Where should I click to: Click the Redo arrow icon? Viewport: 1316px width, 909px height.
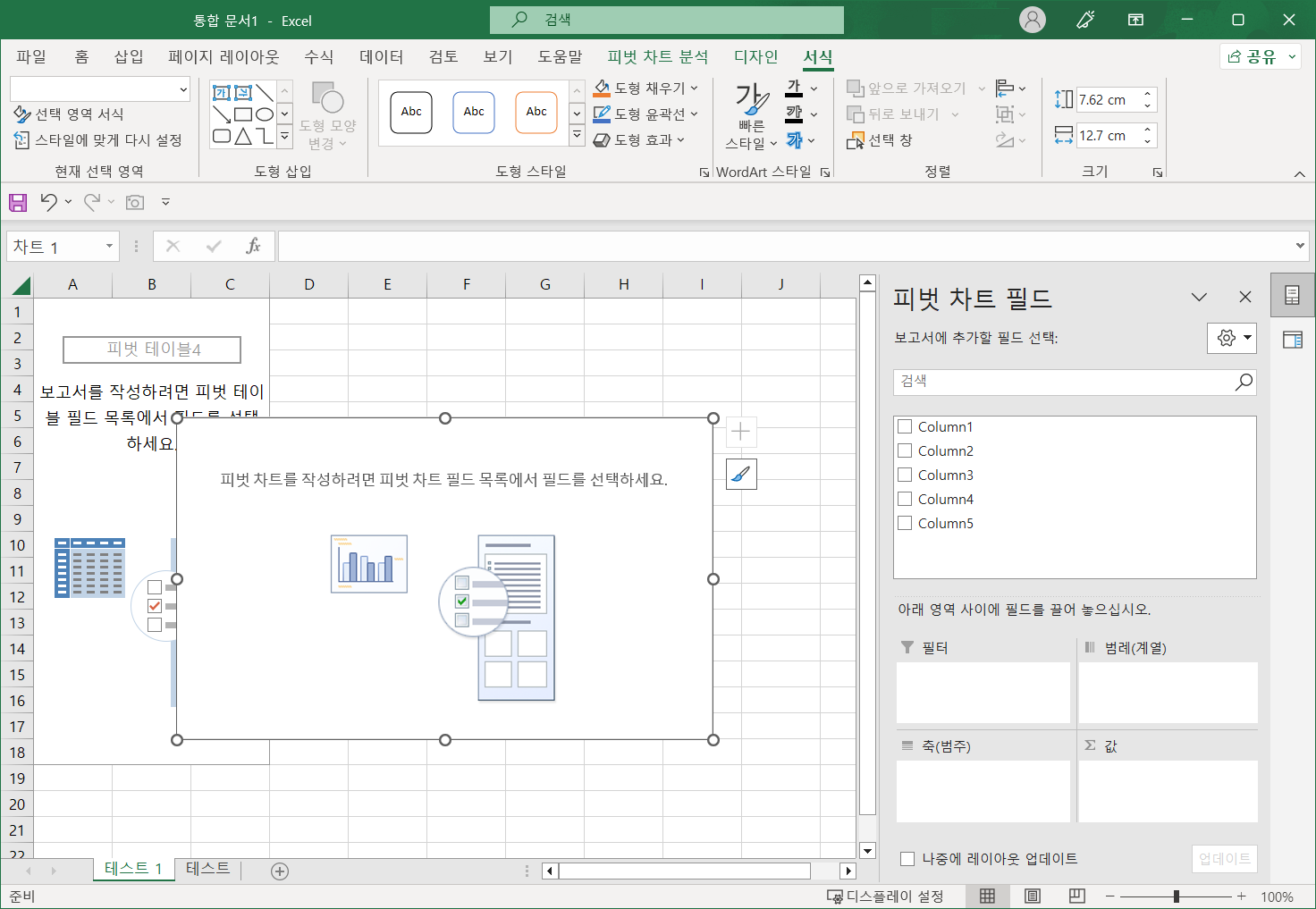coord(92,203)
